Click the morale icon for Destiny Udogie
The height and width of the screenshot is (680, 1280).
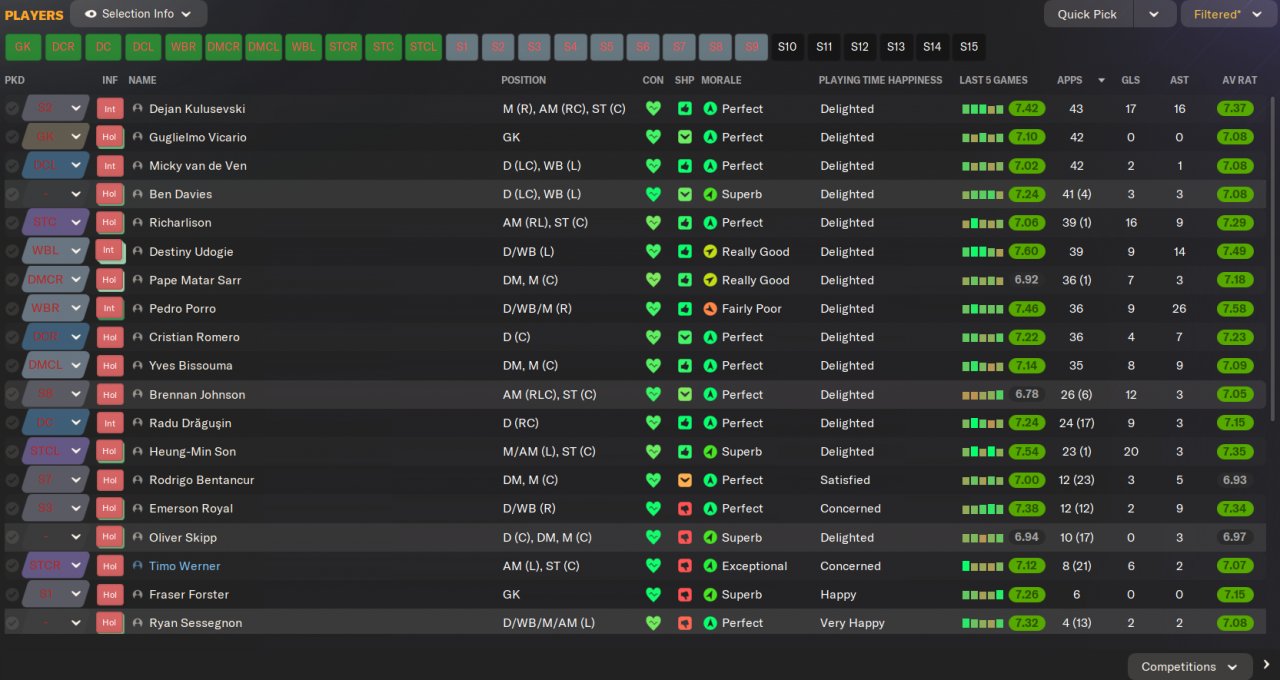710,252
